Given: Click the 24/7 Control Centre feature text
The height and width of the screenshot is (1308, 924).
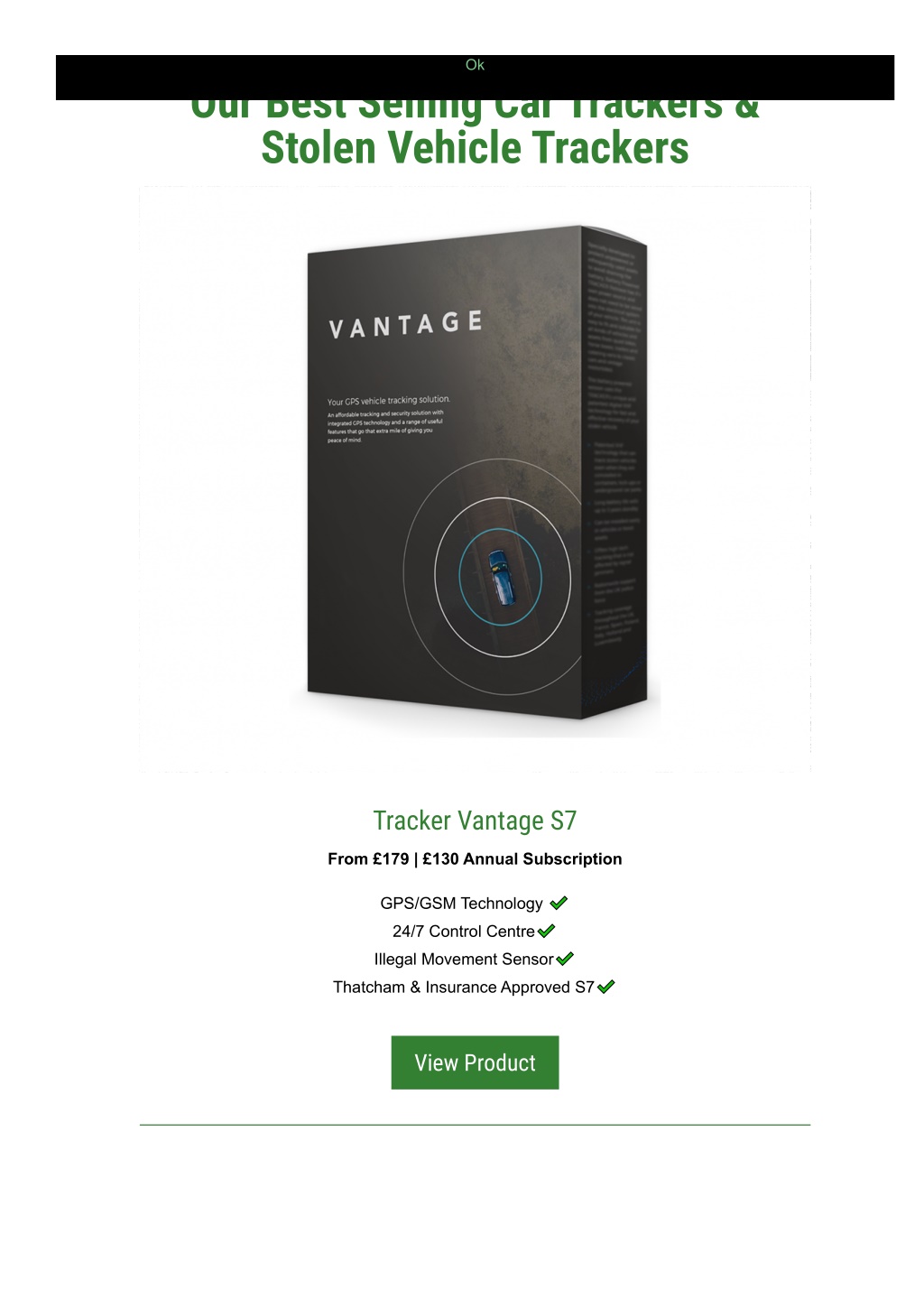Looking at the screenshot, I should pos(464,932).
